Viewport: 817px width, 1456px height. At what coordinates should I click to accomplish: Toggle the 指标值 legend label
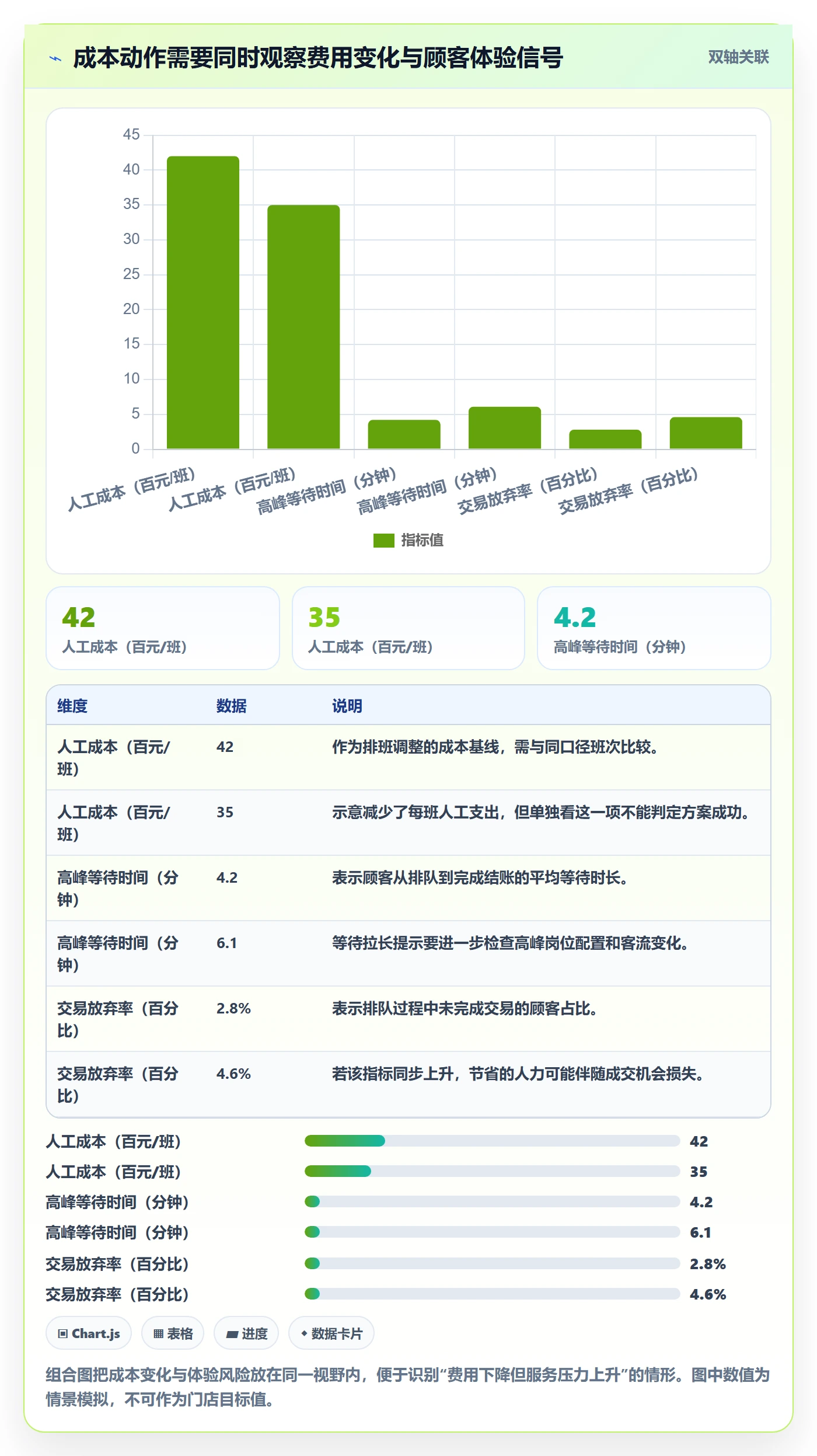422,541
